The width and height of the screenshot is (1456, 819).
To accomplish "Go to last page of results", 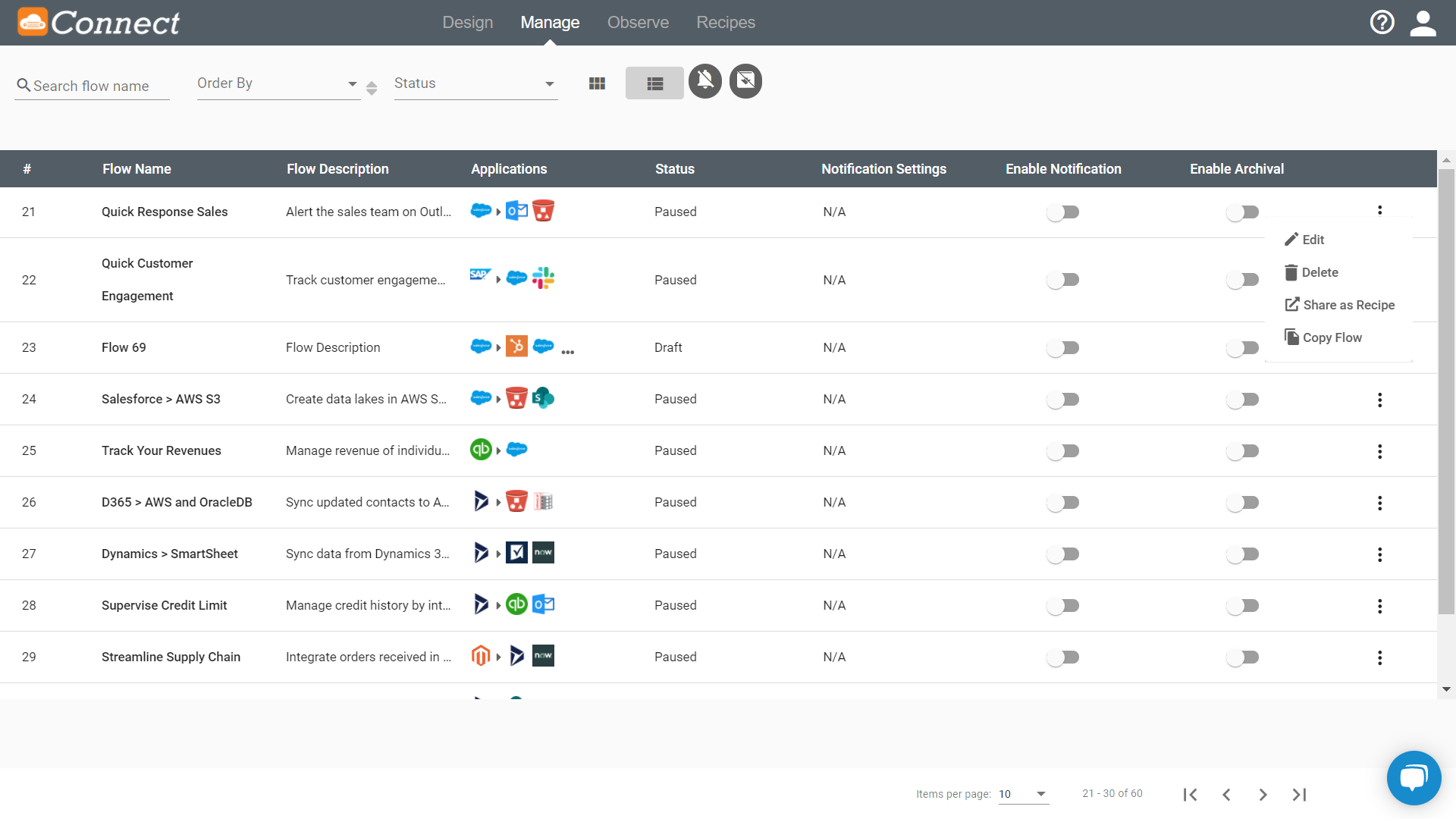I will (x=1299, y=794).
